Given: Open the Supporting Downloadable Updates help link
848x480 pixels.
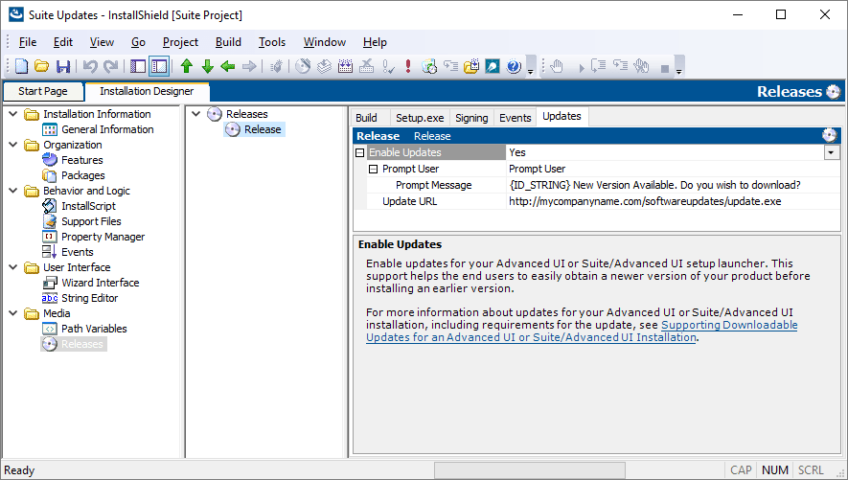Looking at the screenshot, I should pyautogui.click(x=729, y=326).
